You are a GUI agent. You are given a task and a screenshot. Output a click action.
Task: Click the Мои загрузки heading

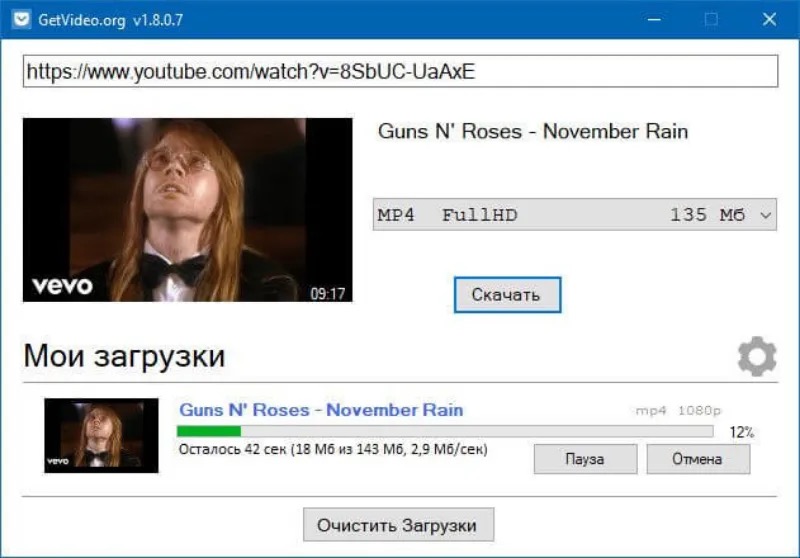(124, 356)
